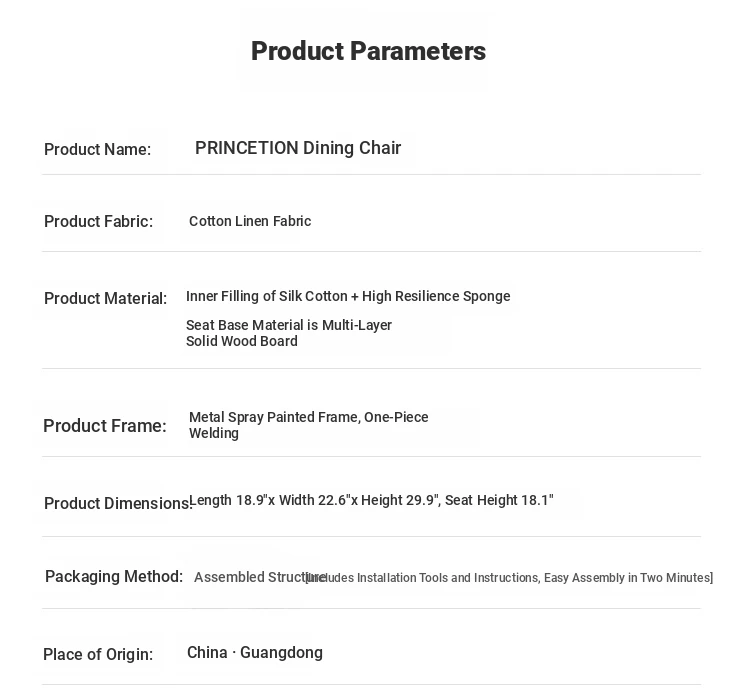Select the Place of Origin label

coord(97,655)
